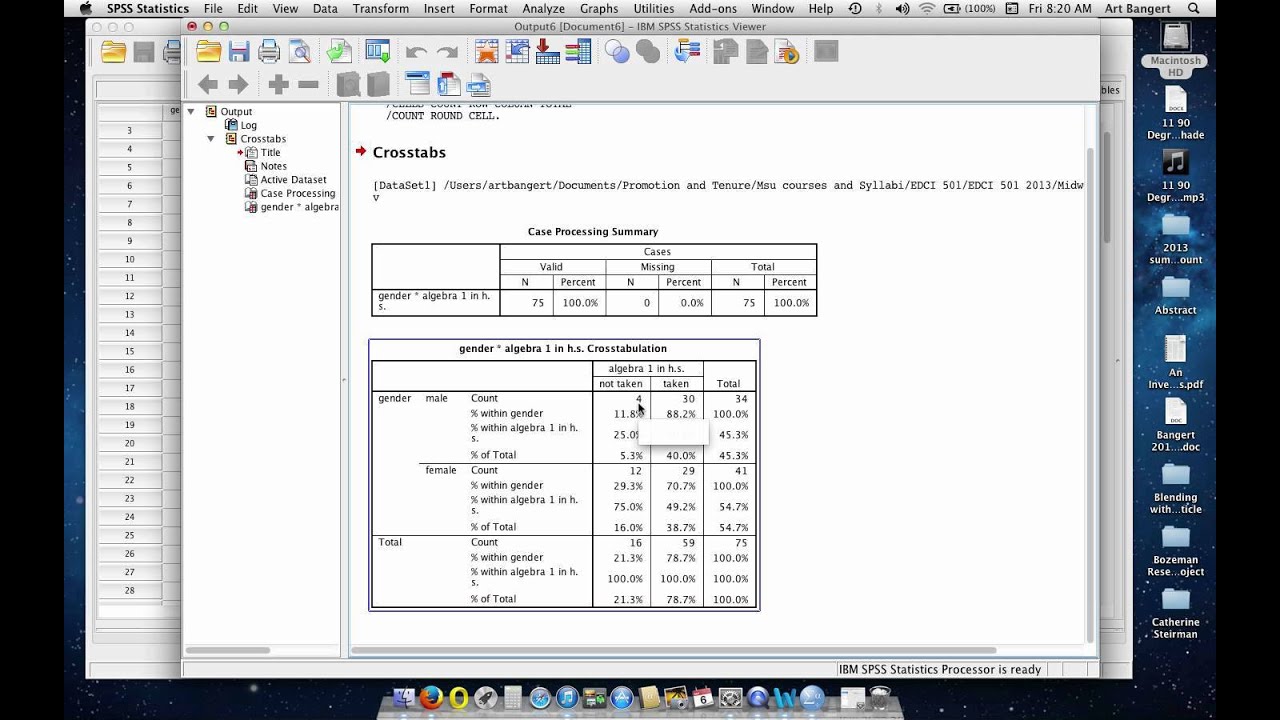This screenshot has width=1280, height=720.
Task: Click the Demote right-arrow outline icon
Action: coord(238,85)
